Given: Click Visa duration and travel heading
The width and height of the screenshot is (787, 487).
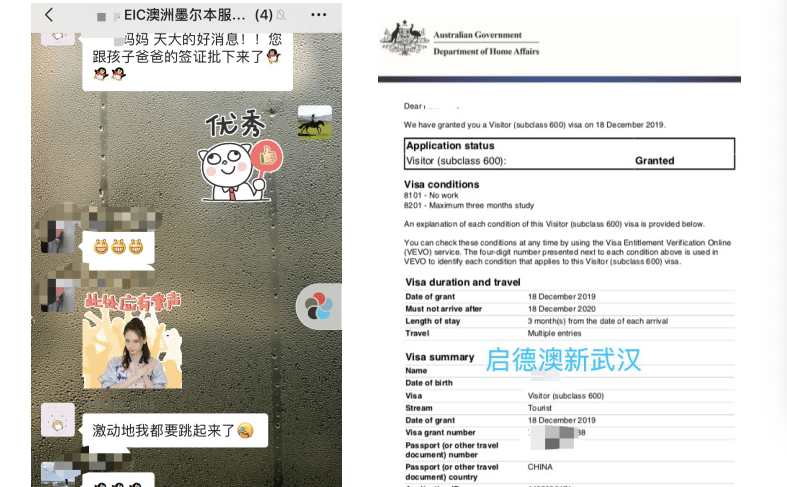Looking at the screenshot, I should (463, 282).
